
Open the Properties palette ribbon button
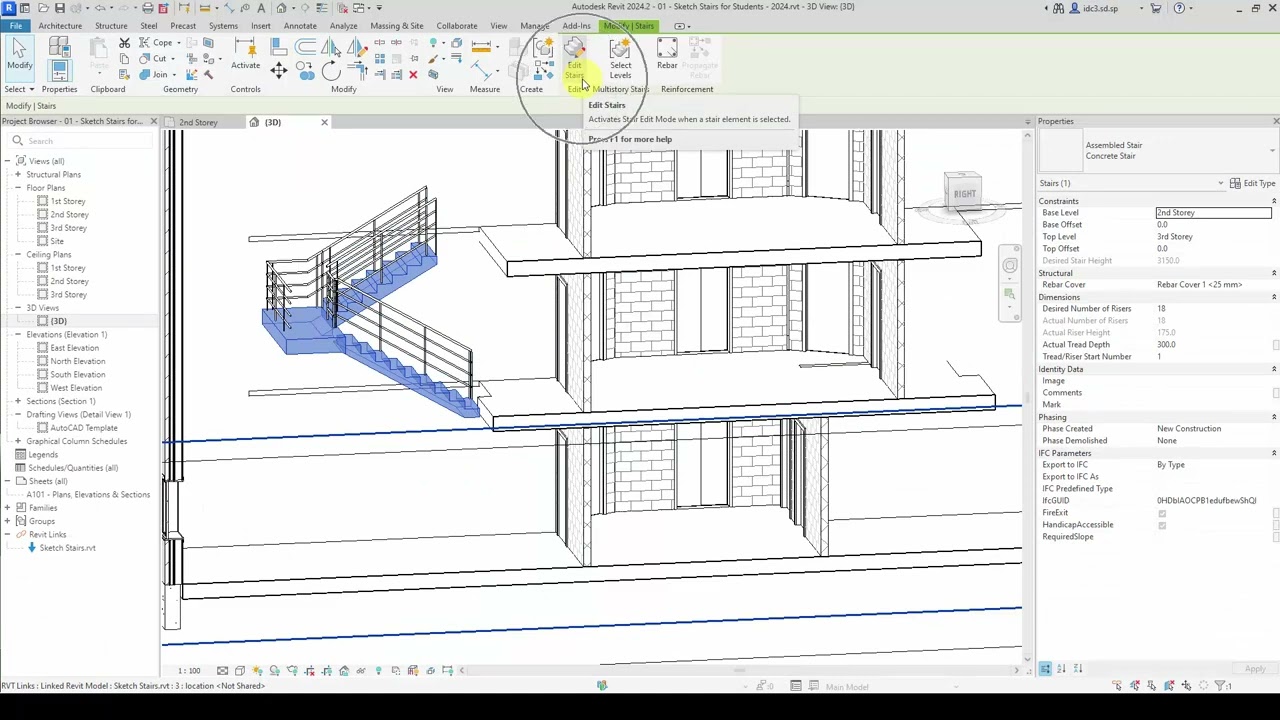[59, 70]
